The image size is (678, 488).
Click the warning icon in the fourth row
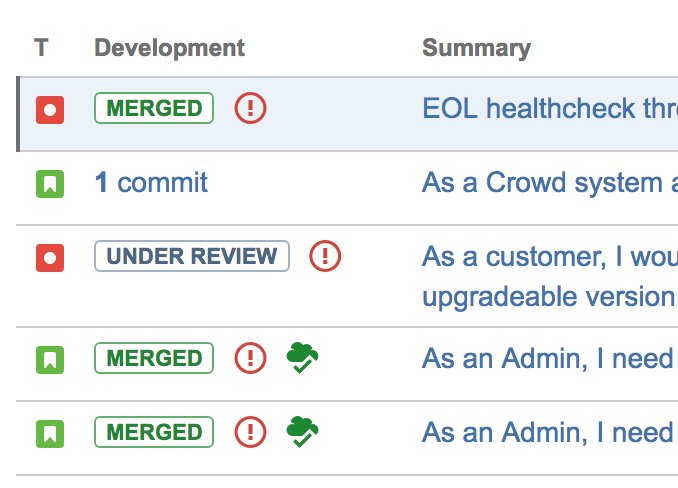tap(250, 358)
